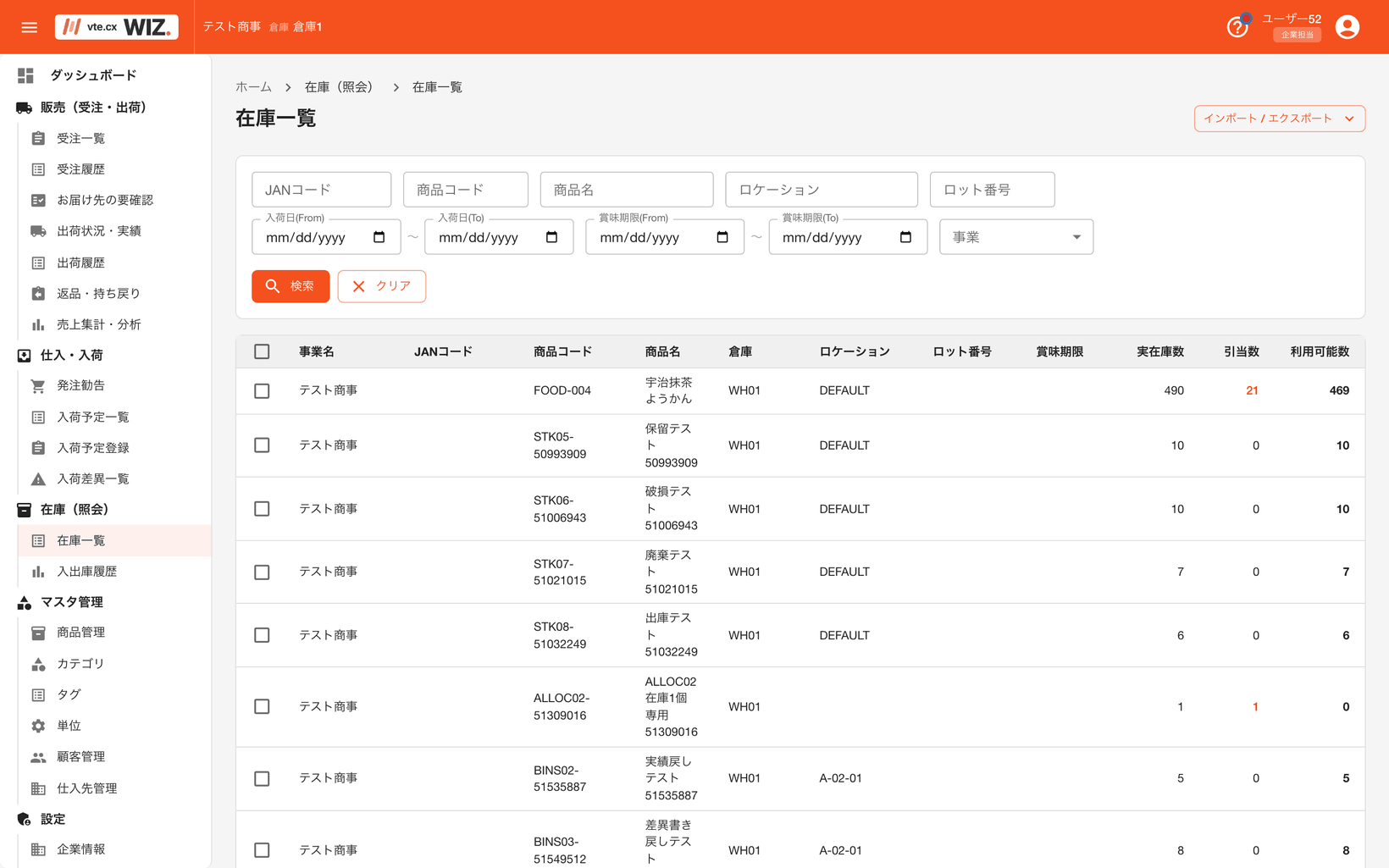Open the hamburger navigation menu

click(29, 27)
